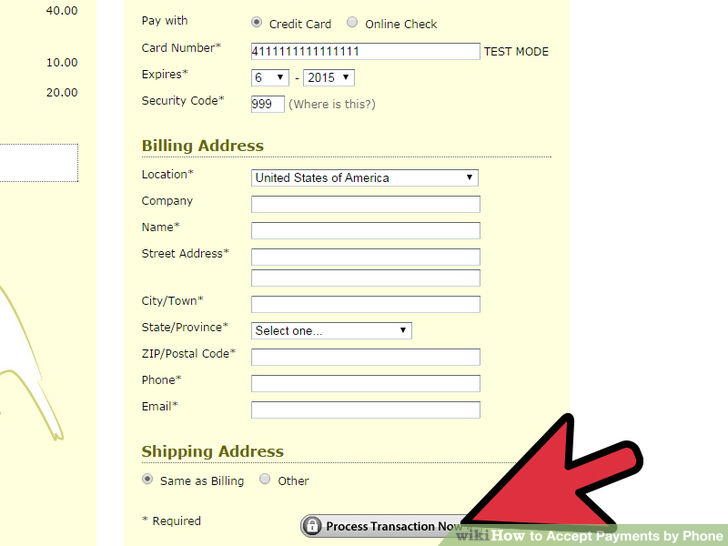Click the 40.00 amount
Viewport: 728px width, 546px height.
click(62, 11)
